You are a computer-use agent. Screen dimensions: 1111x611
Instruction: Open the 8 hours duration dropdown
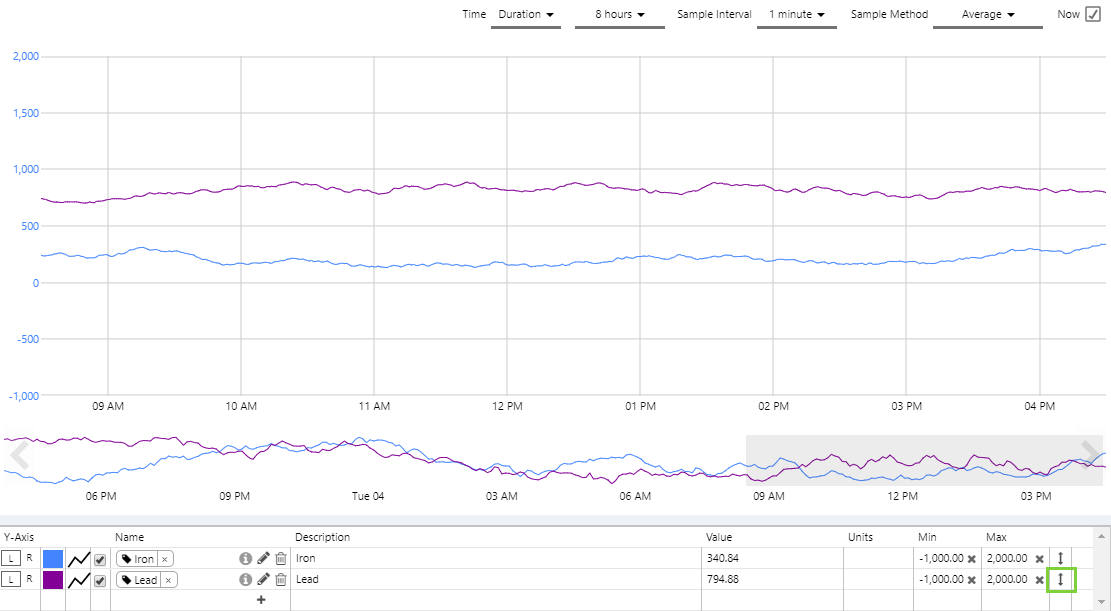tap(619, 15)
